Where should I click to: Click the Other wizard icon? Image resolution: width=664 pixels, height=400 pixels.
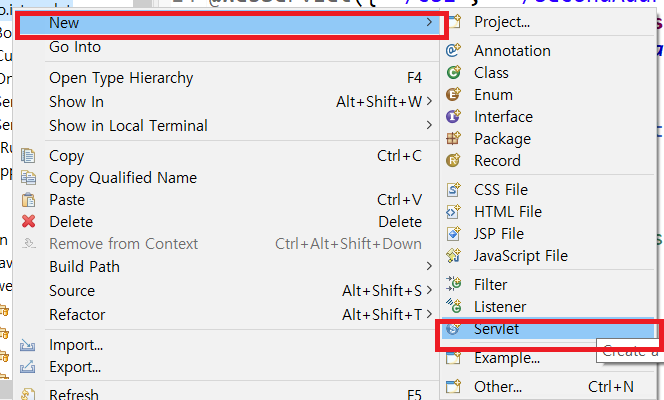tap(454, 386)
